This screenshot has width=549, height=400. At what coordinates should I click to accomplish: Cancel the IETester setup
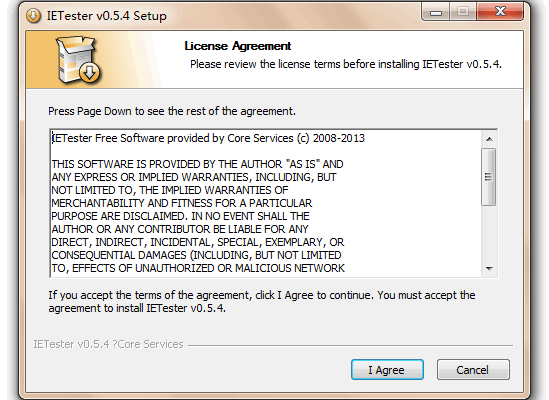click(473, 370)
